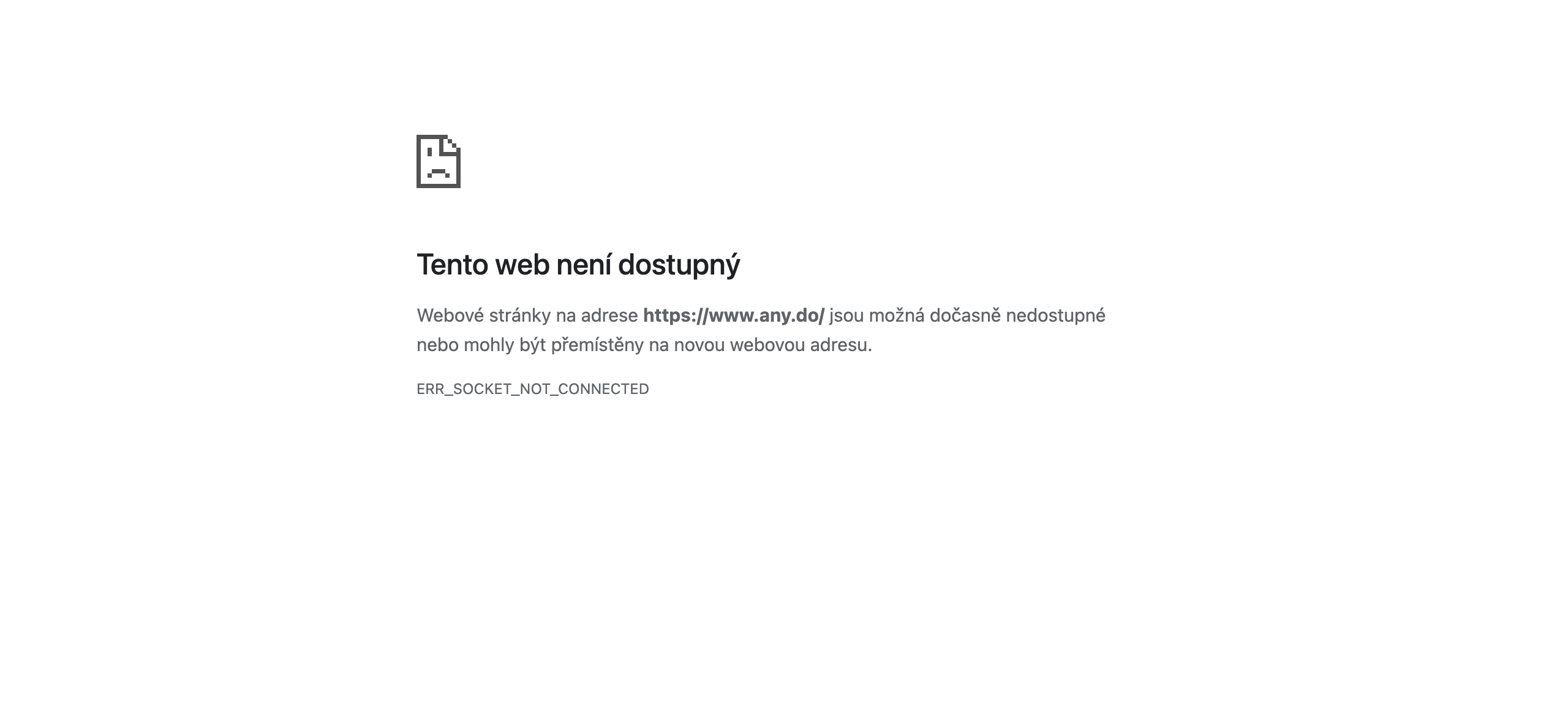This screenshot has width=1568, height=712.
Task: Click the word 'adresu.' ending the paragraph
Action: (x=841, y=345)
